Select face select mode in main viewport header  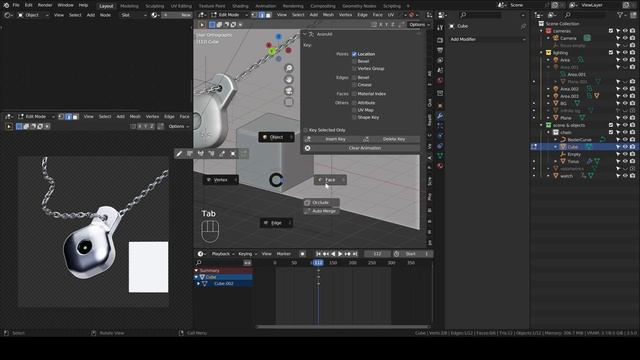(268, 15)
